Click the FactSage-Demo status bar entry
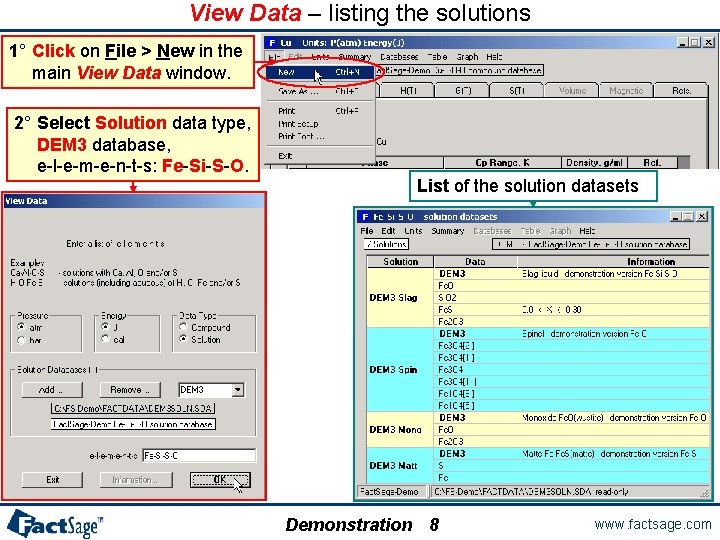 (x=393, y=492)
